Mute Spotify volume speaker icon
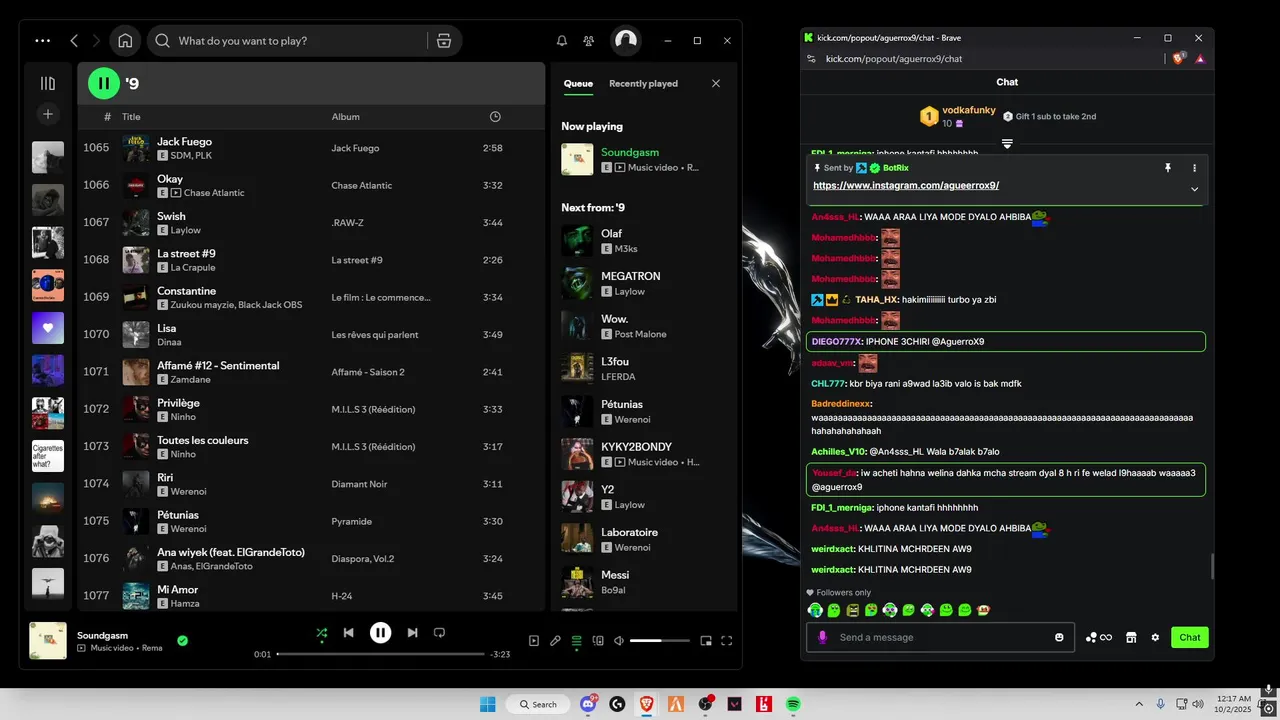 coord(619,641)
